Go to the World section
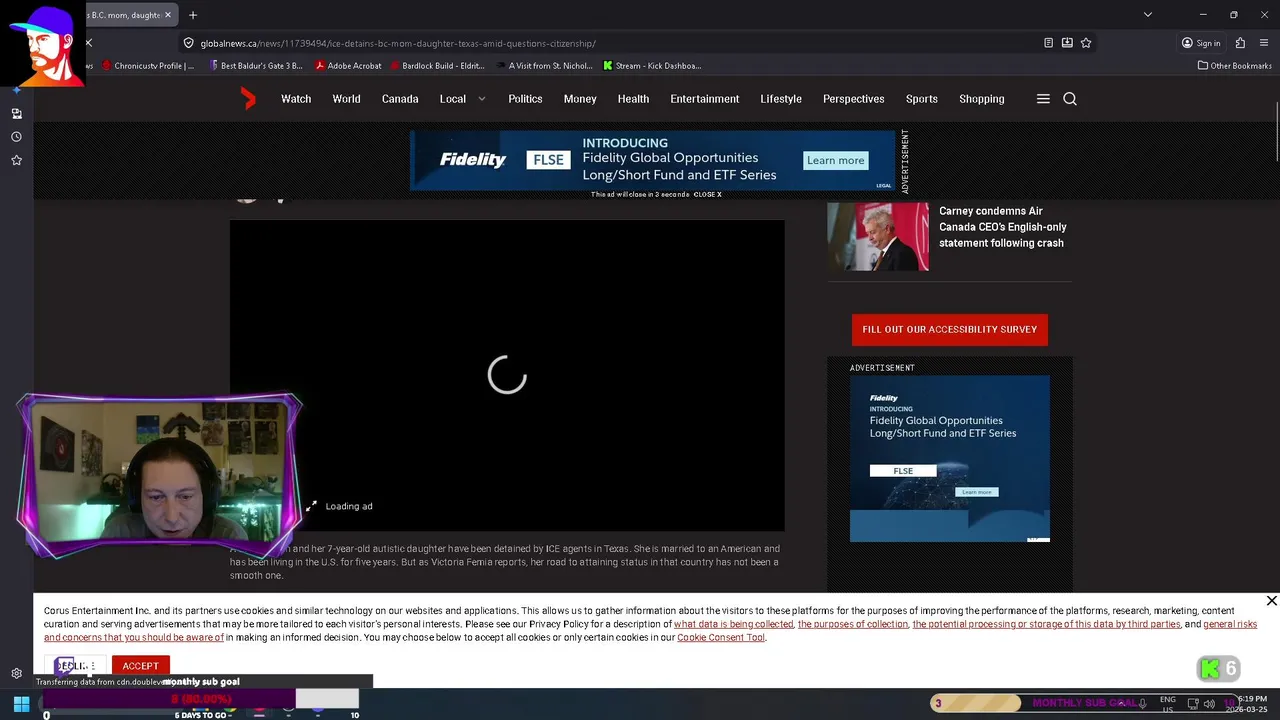The image size is (1280, 720). click(x=346, y=99)
